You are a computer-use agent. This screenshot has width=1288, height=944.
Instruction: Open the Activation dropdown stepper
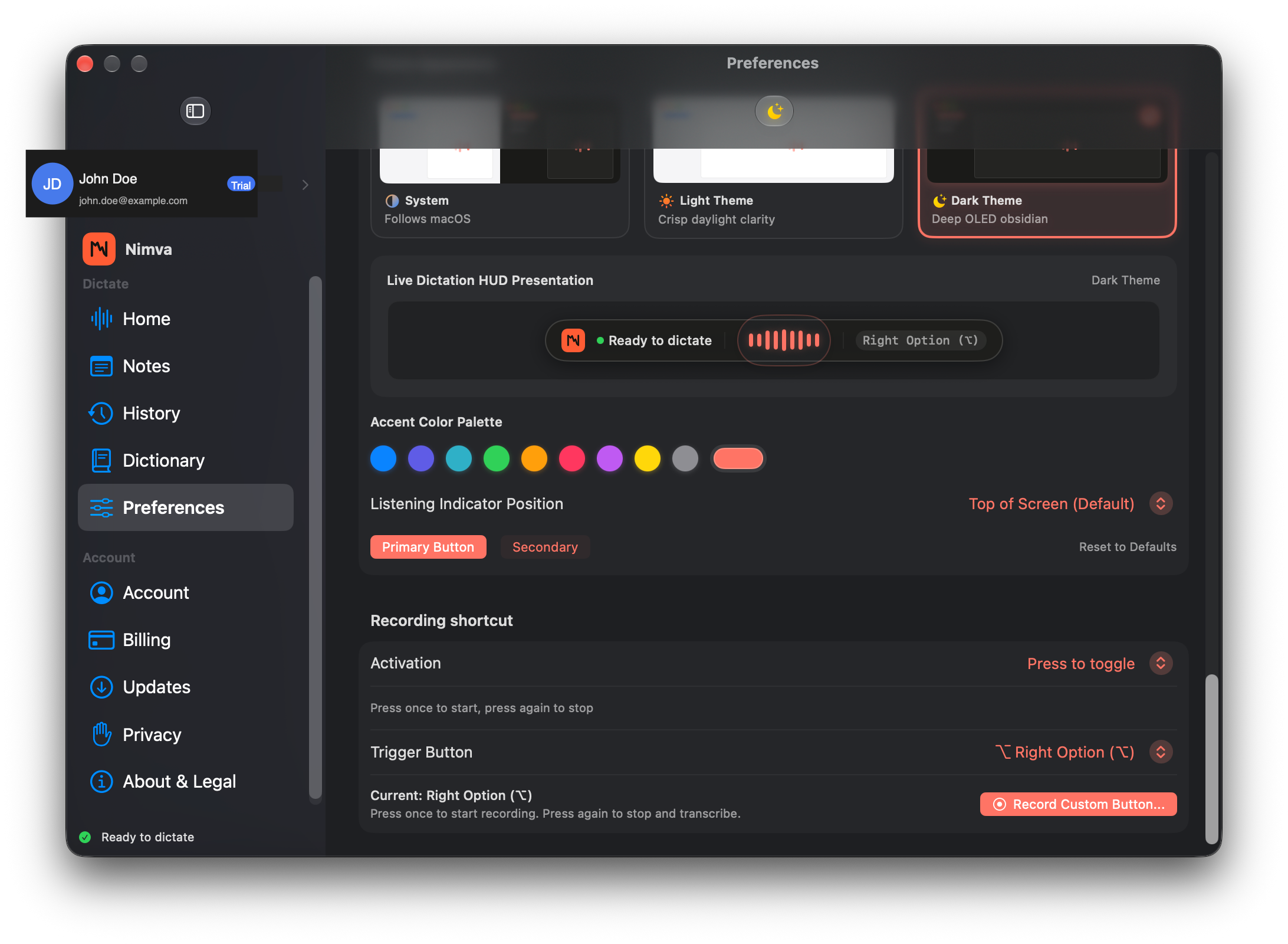point(1161,663)
